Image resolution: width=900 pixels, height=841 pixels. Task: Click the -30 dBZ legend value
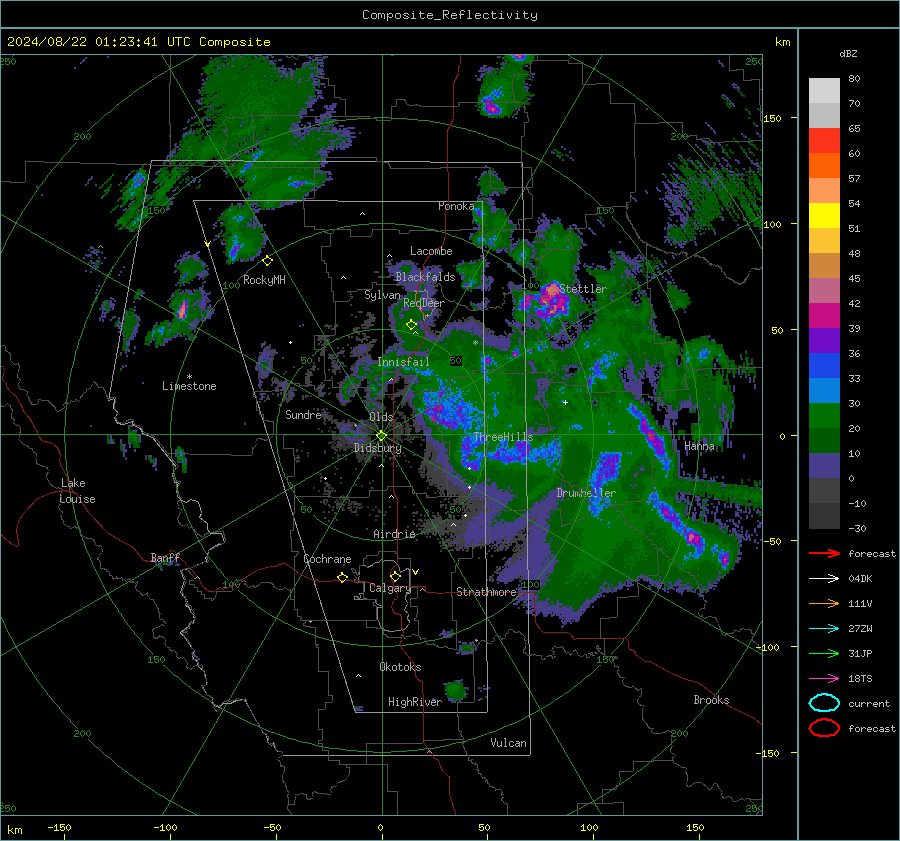857,528
